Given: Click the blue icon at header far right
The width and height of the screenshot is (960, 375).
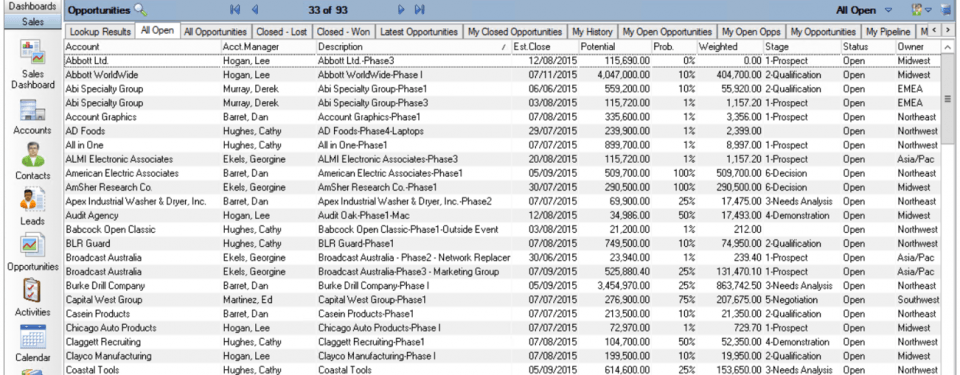Looking at the screenshot, I should point(945,10).
